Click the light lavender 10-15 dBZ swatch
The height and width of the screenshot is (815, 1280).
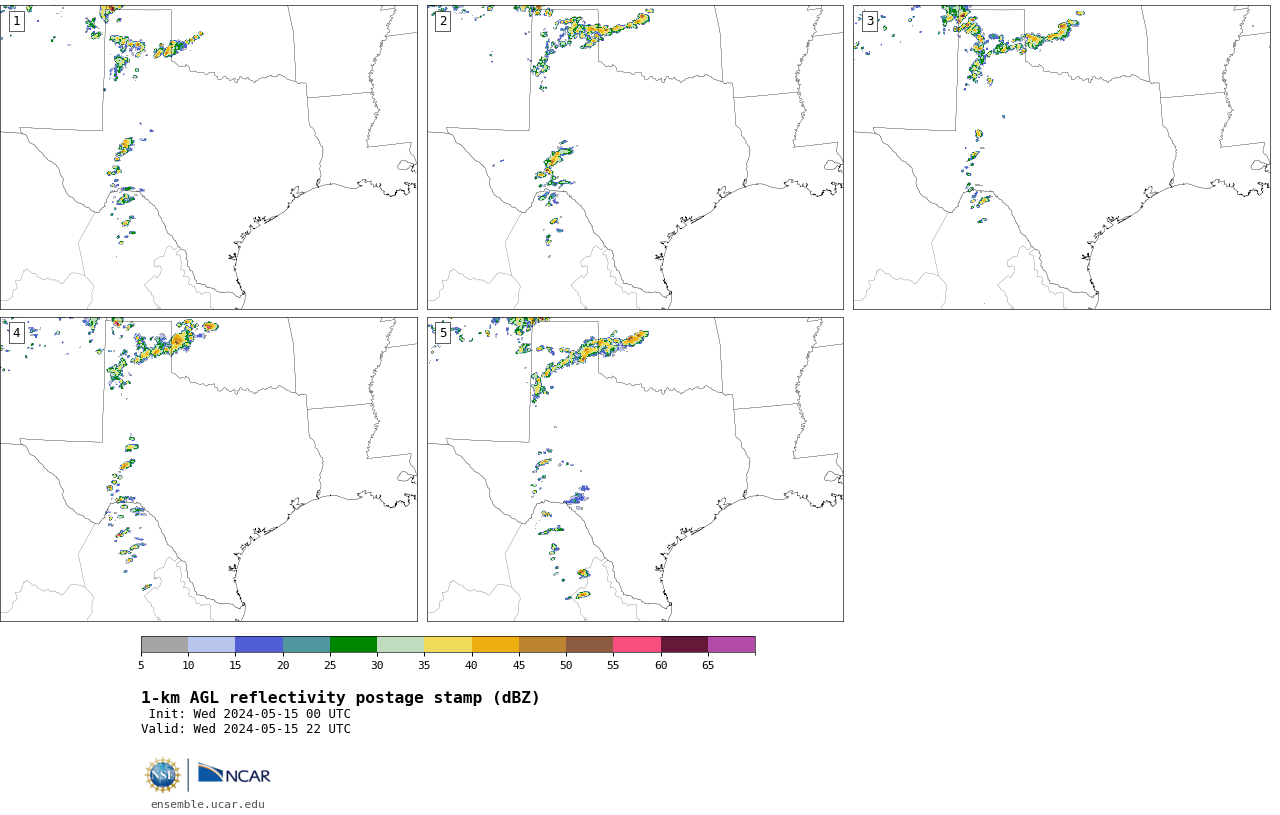coord(212,644)
